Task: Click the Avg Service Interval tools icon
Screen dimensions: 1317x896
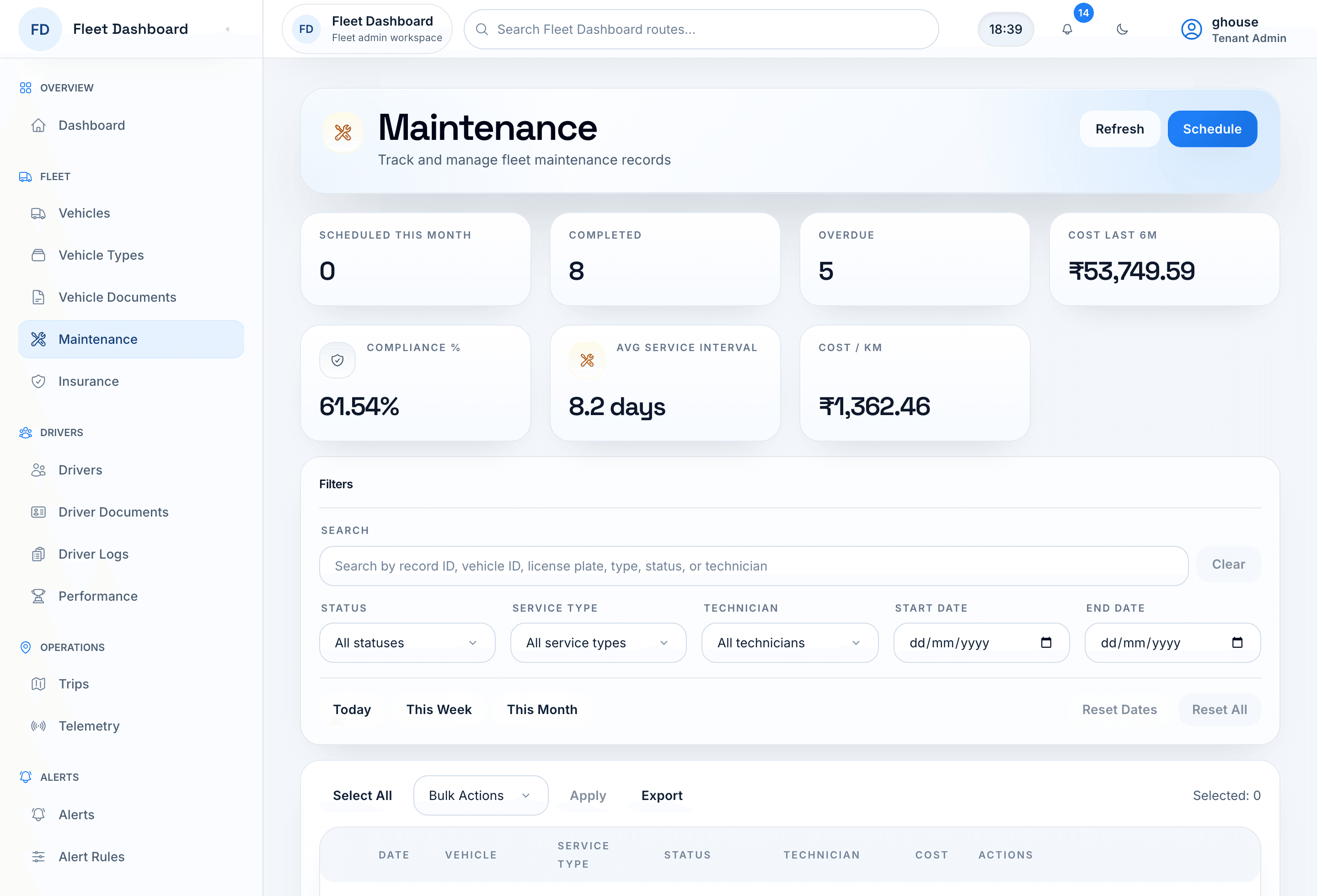Action: pos(587,360)
